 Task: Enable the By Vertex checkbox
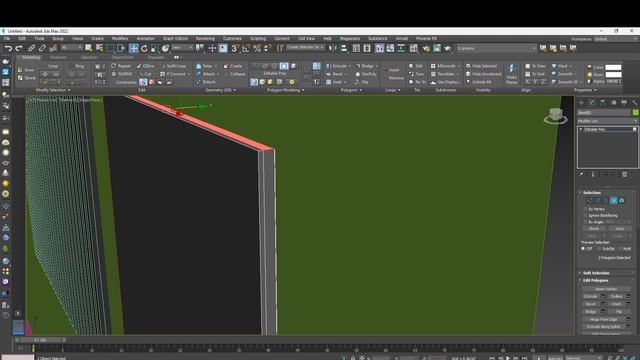pos(585,209)
